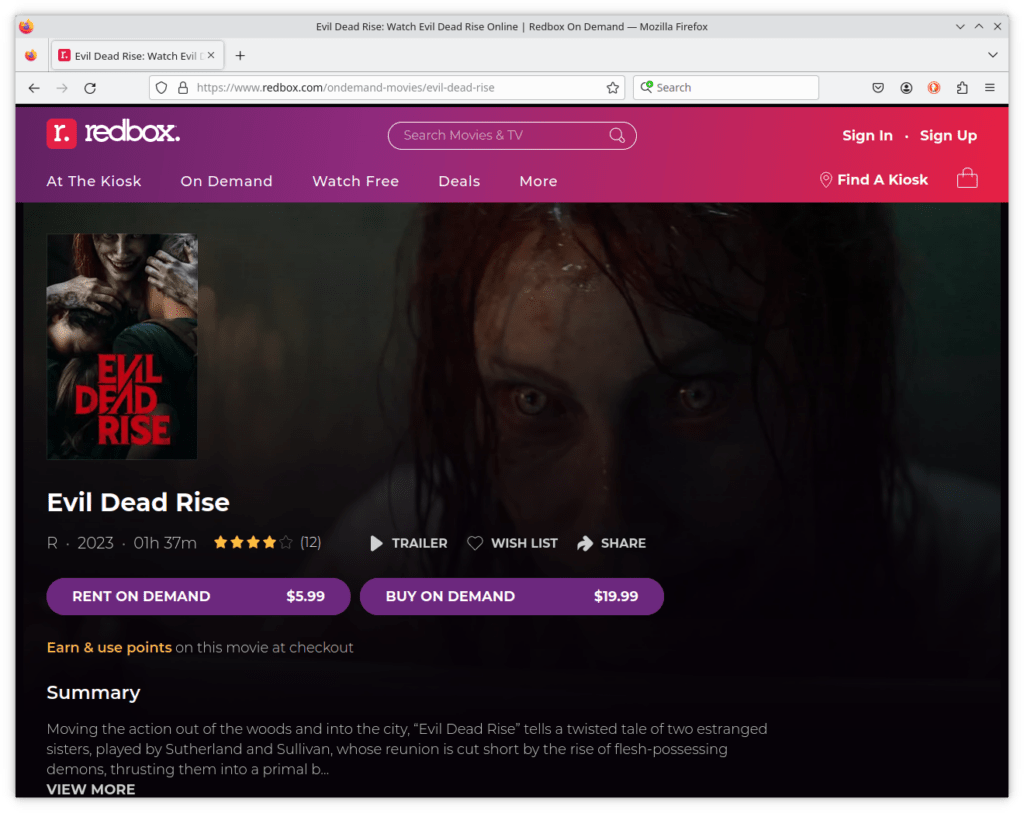Image resolution: width=1024 pixels, height=813 pixels.
Task: Click the Find A Kiosk location pin
Action: coord(825,180)
